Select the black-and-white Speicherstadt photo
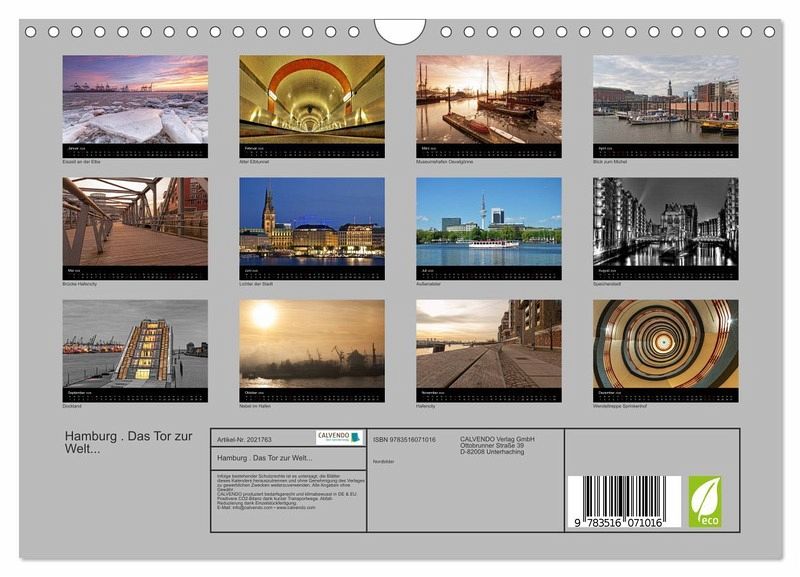This screenshot has height=577, width=800. pos(665,222)
